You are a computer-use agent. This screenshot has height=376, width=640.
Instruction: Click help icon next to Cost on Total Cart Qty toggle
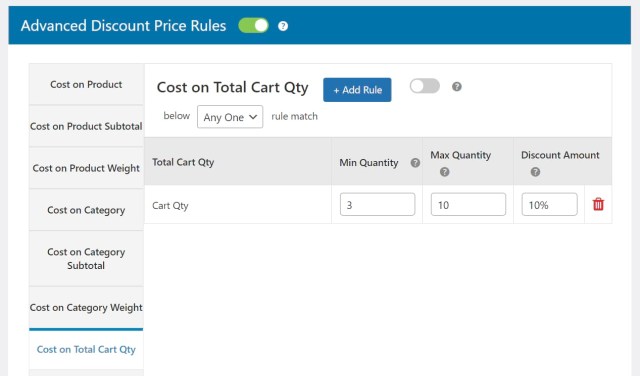457,87
